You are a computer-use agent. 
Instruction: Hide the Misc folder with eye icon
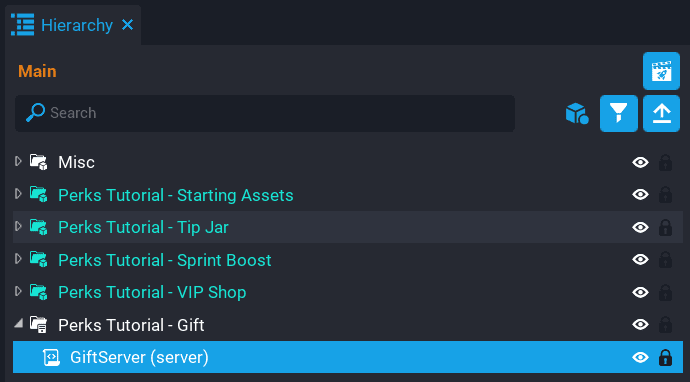coord(640,162)
